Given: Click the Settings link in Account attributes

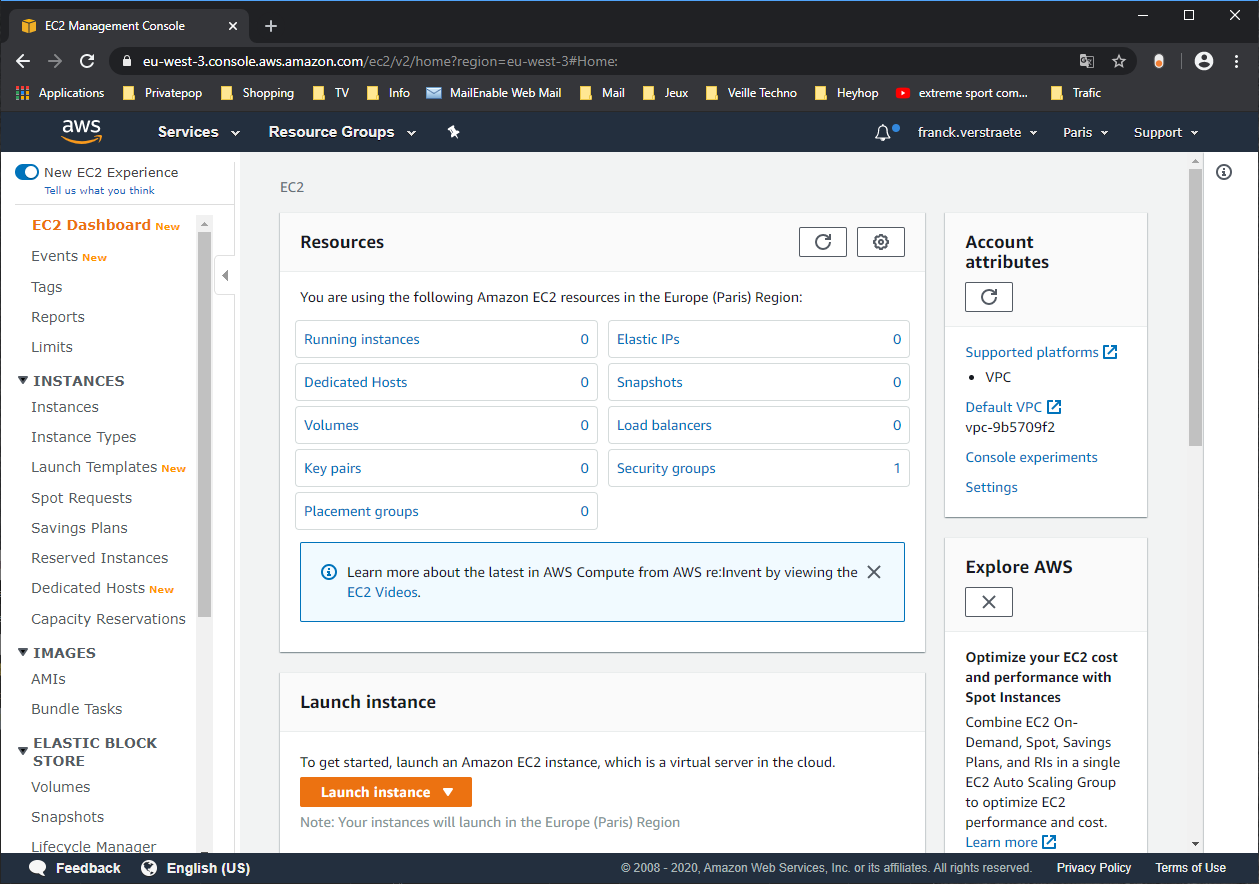Looking at the screenshot, I should click(991, 487).
